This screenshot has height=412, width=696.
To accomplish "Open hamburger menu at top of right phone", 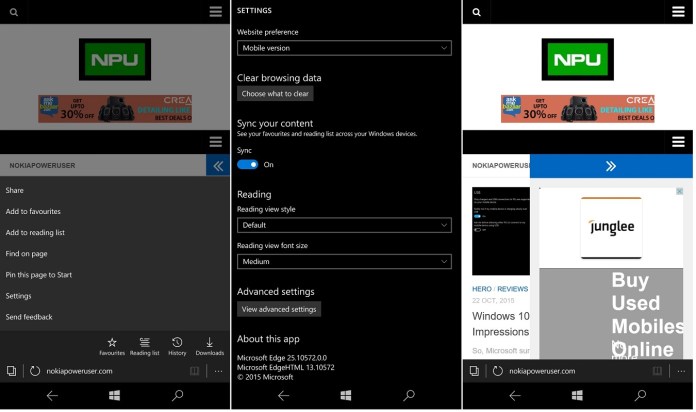I will [678, 12].
